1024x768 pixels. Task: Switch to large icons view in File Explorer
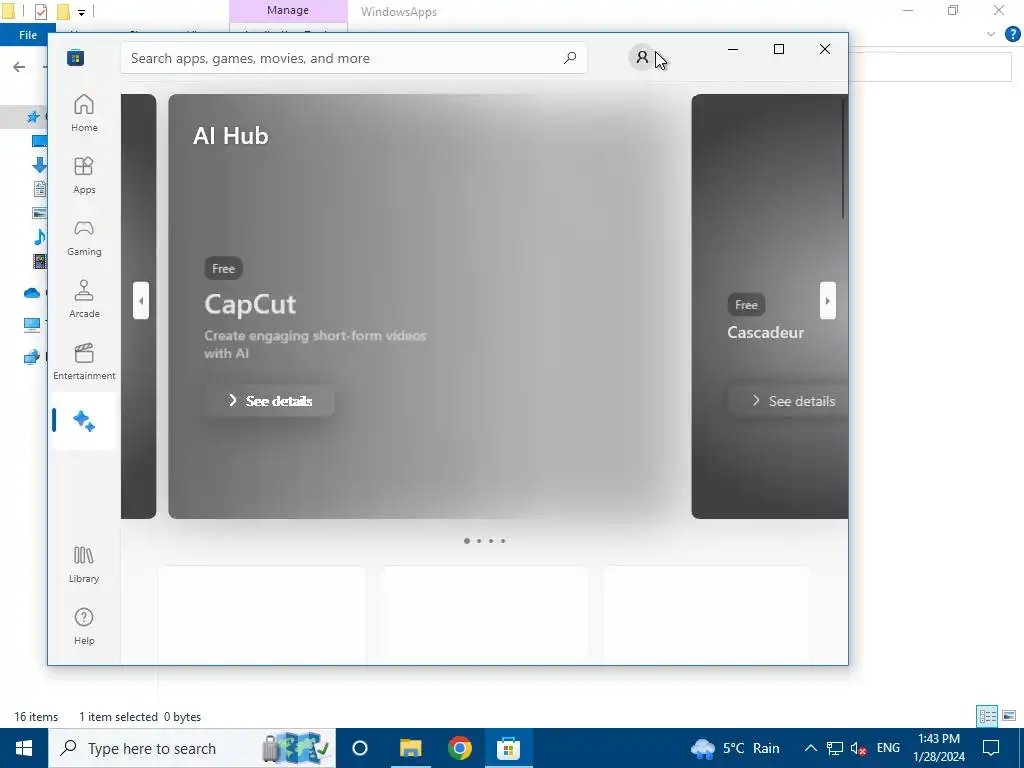pos(1009,716)
